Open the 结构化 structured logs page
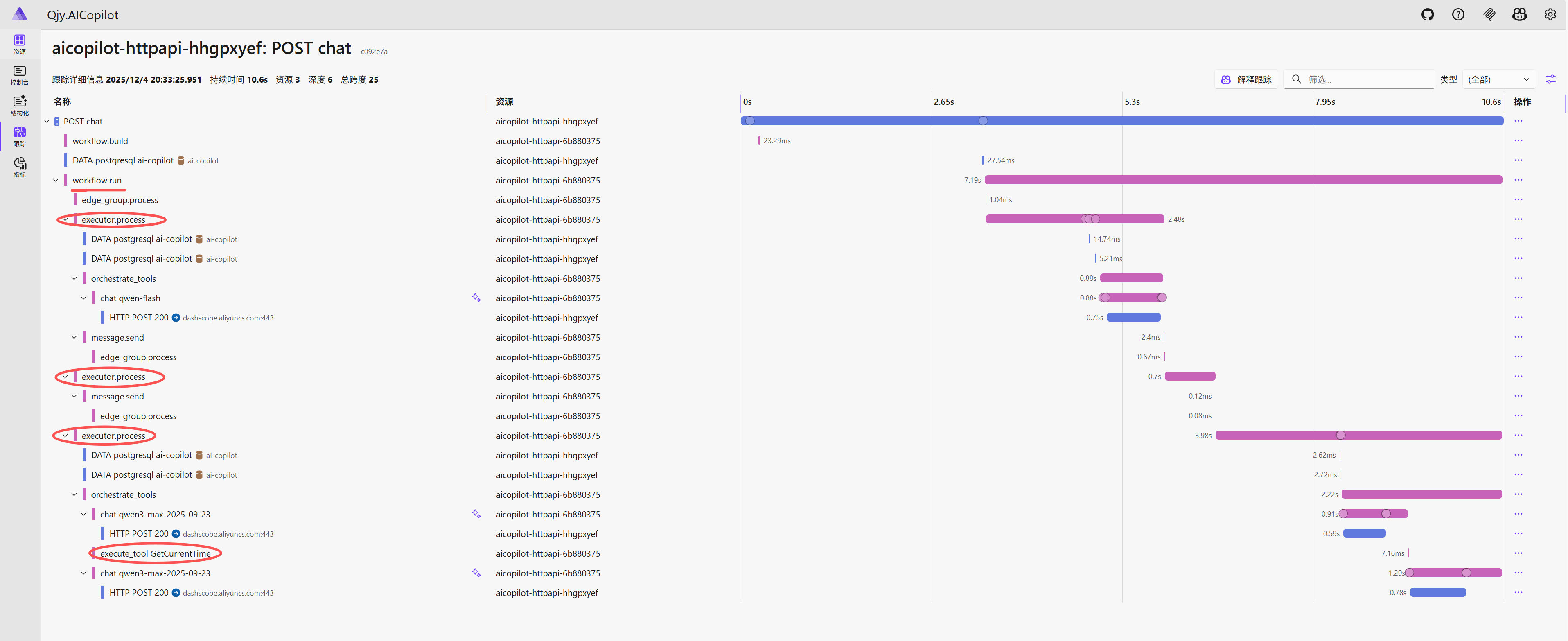The width and height of the screenshot is (1568, 641). (x=20, y=105)
